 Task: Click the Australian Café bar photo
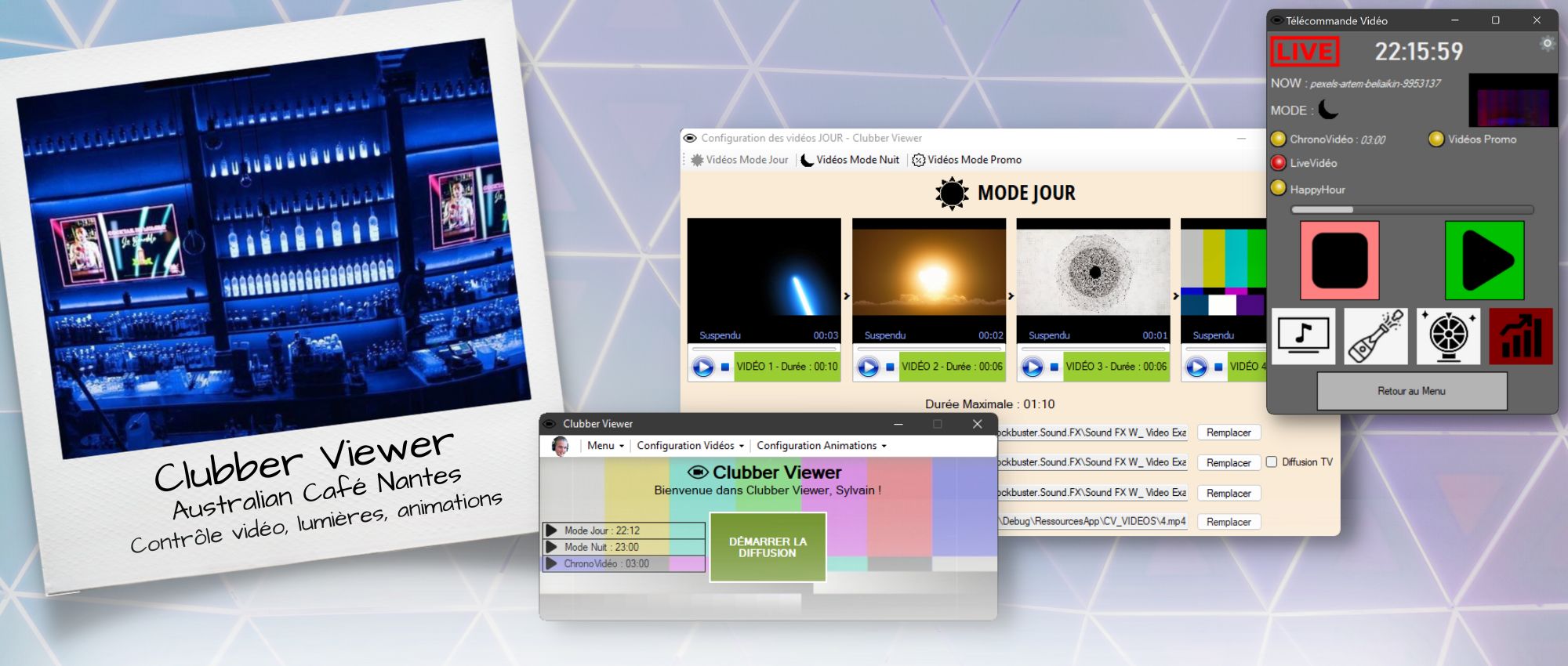pos(274,247)
